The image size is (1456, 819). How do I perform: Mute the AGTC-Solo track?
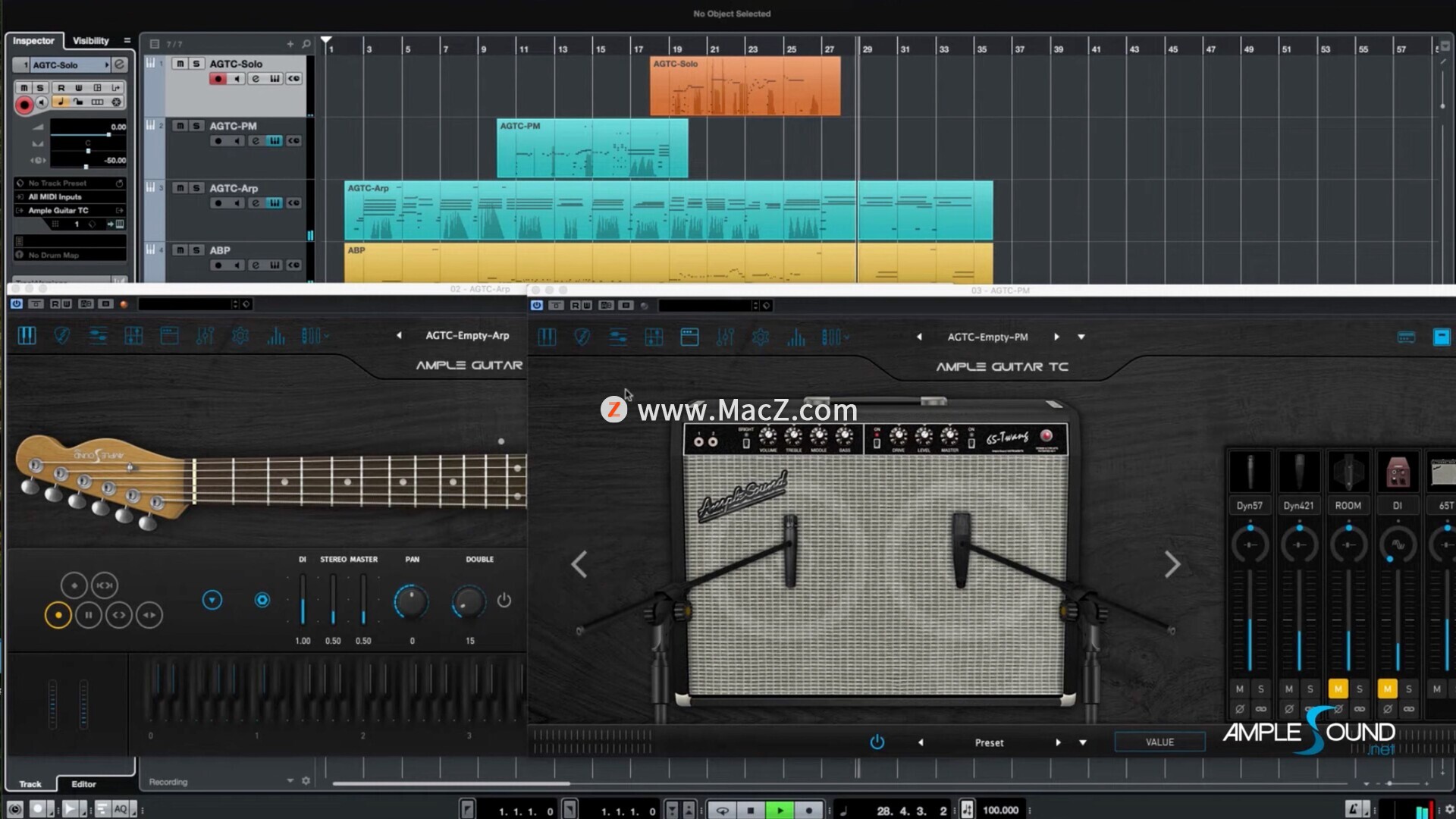[x=180, y=64]
